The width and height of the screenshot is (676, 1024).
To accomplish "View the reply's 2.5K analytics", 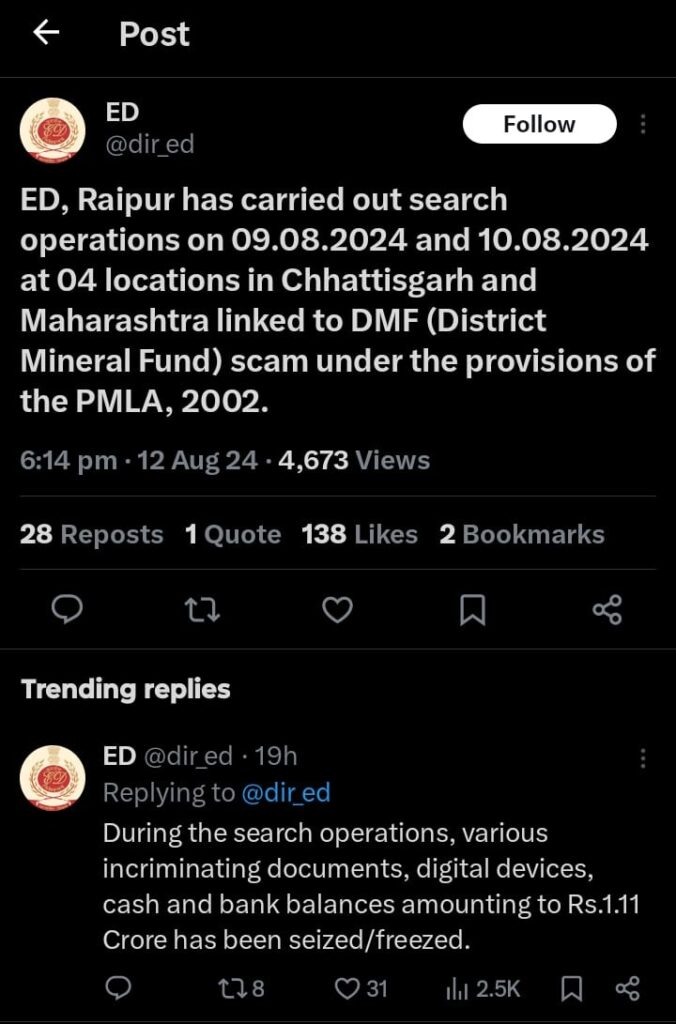I will pos(483,989).
